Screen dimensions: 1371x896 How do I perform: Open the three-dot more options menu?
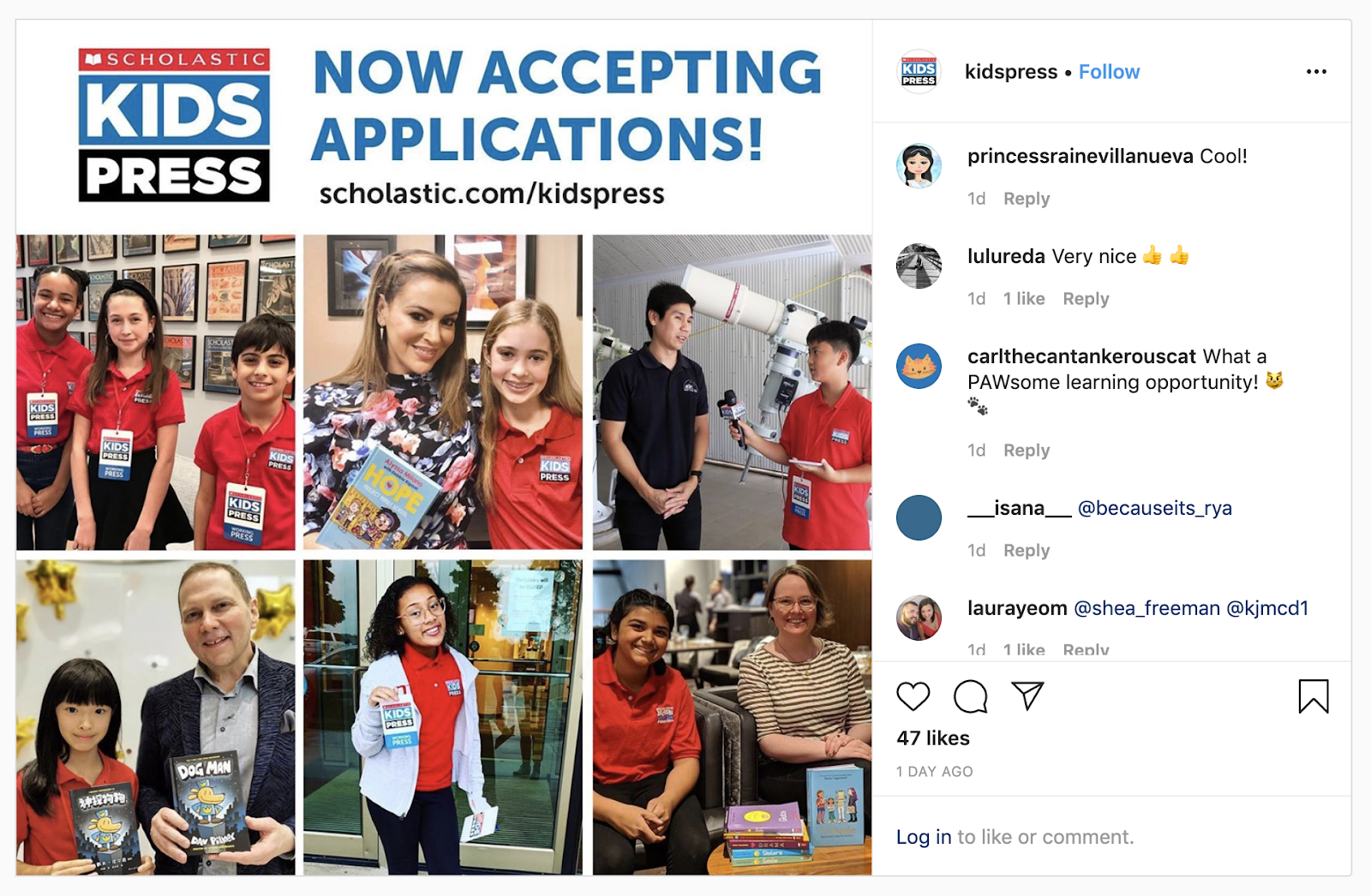(x=1316, y=71)
